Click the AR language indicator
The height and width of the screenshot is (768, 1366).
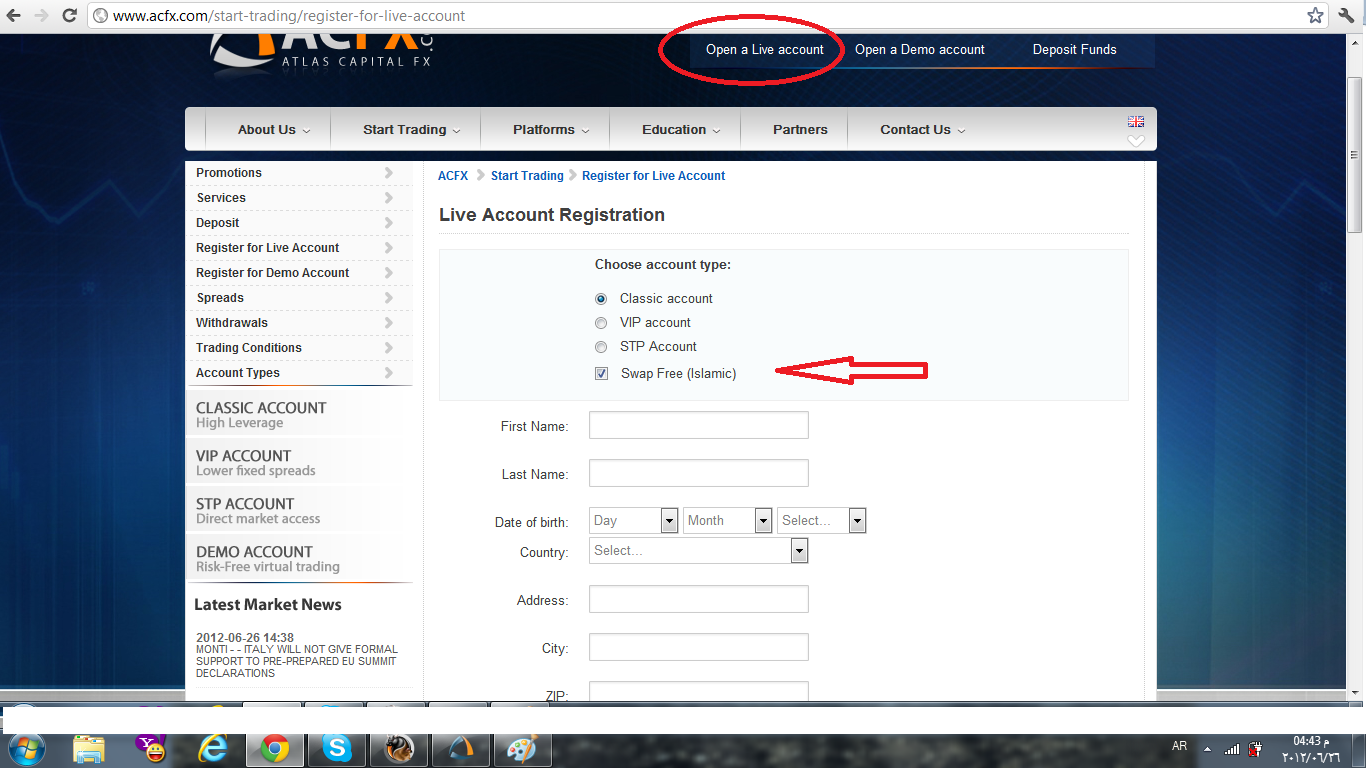coord(1179,746)
